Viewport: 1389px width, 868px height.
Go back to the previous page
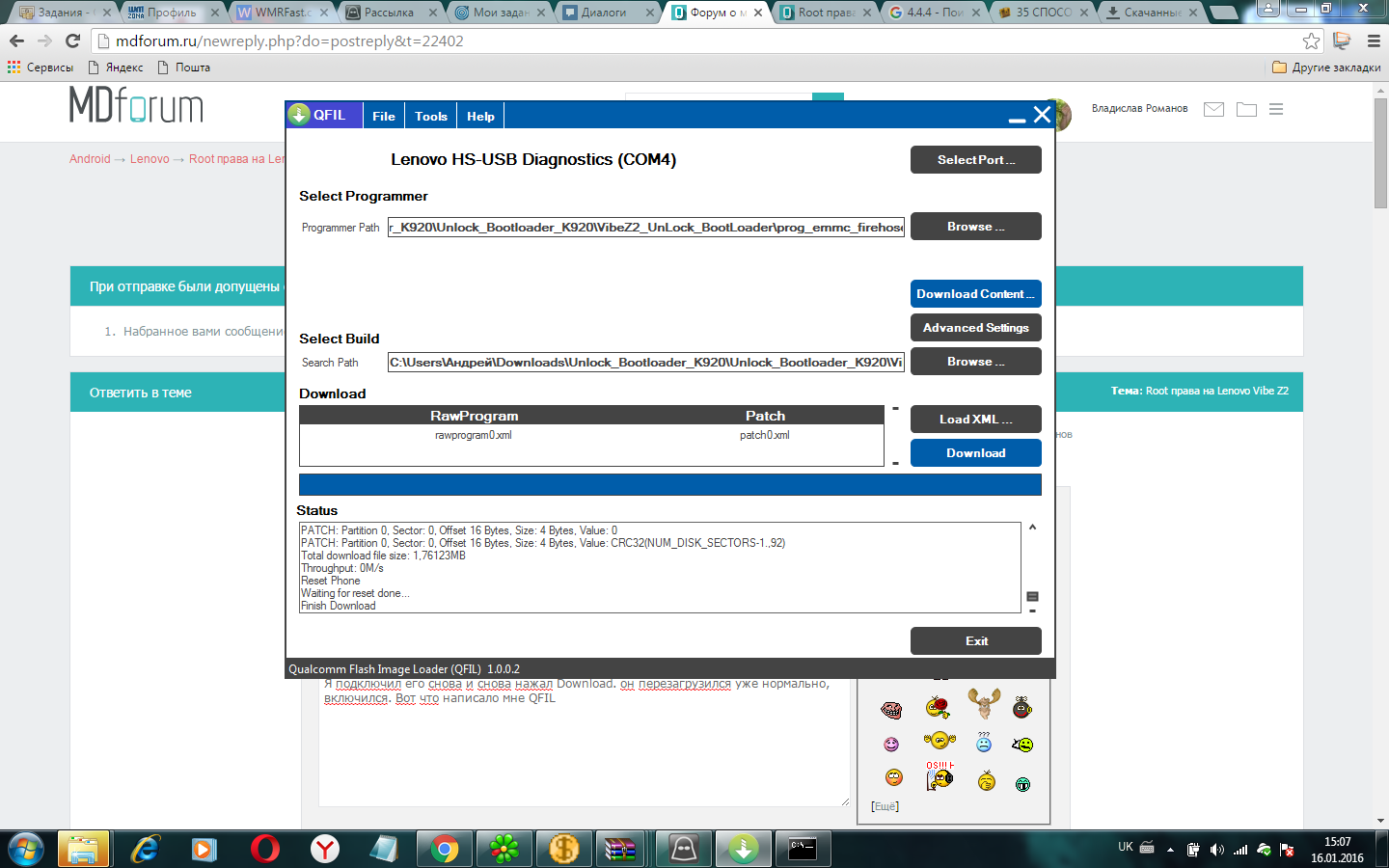tap(16, 41)
